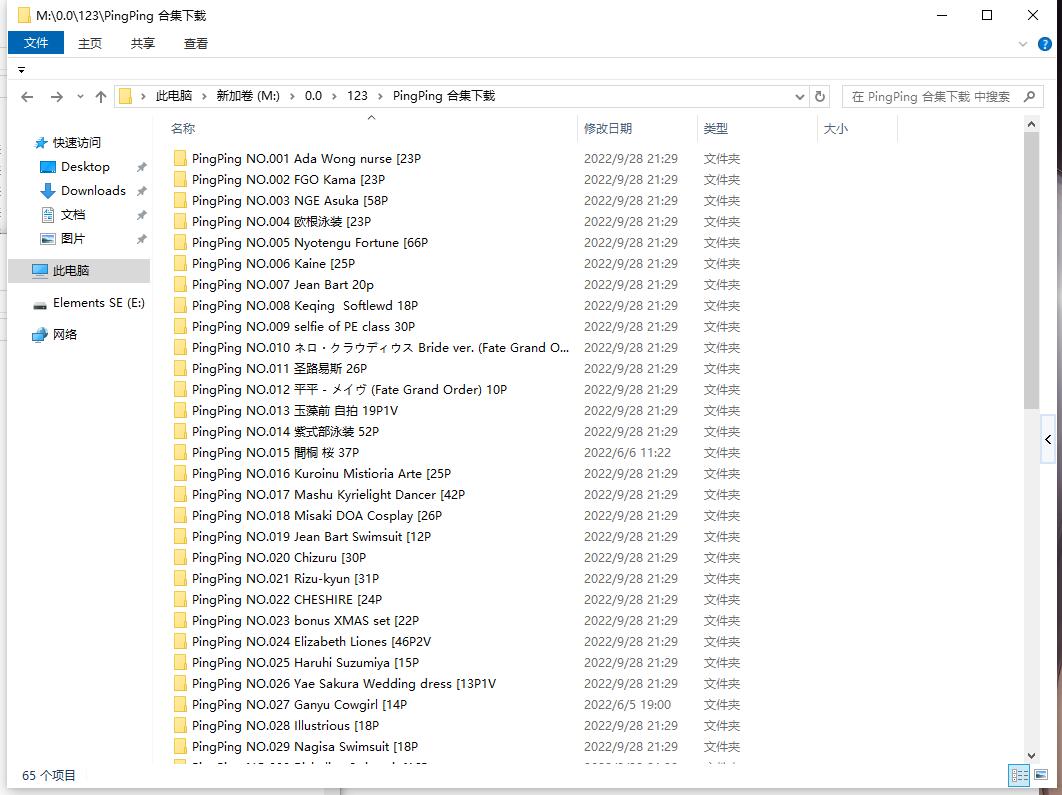The image size is (1062, 795).
Task: Unpin 文档 using its pin icon
Action: coord(142,215)
